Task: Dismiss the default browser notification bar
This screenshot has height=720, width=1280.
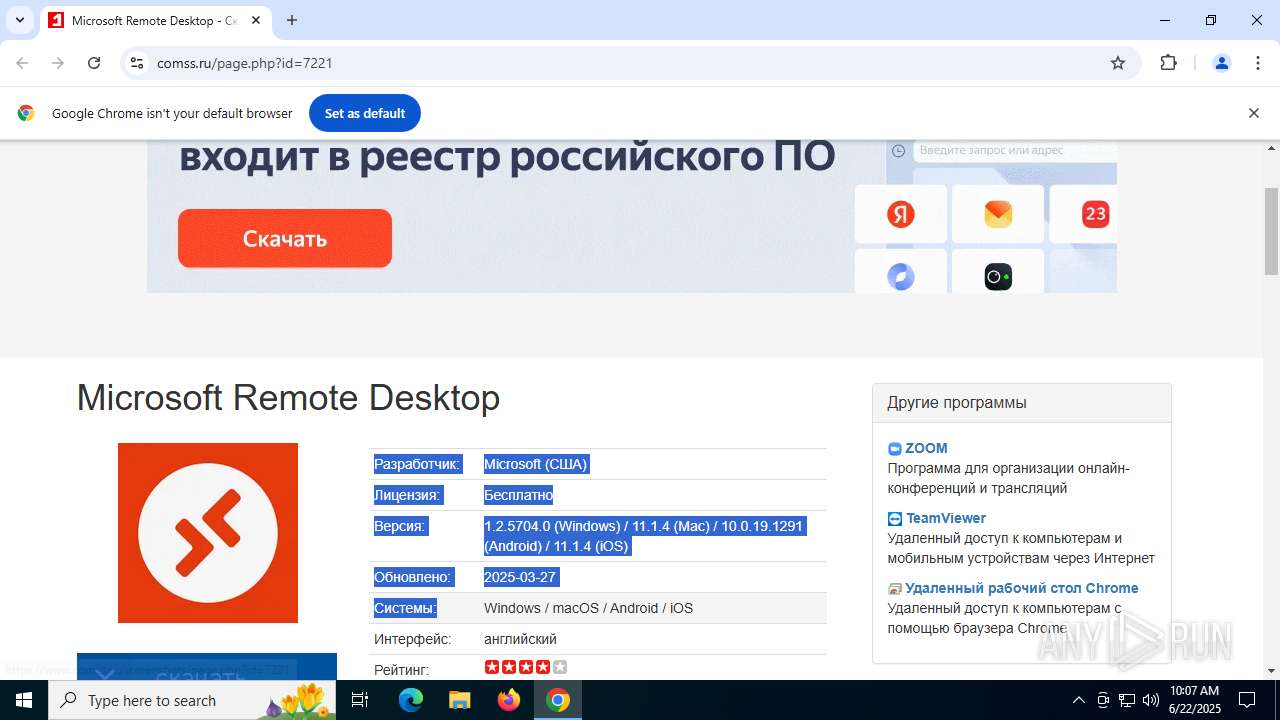Action: [x=1253, y=113]
